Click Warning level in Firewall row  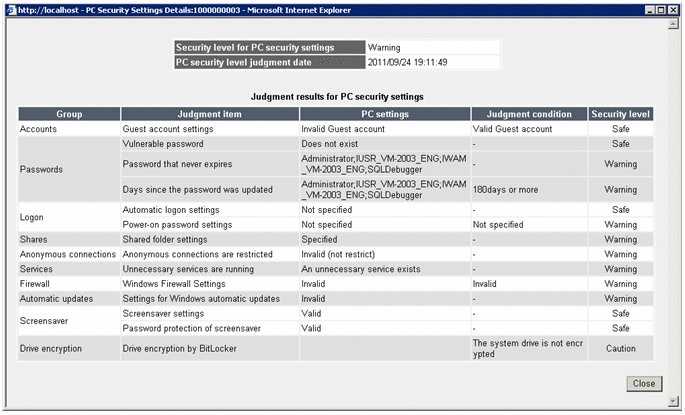pyautogui.click(x=620, y=284)
